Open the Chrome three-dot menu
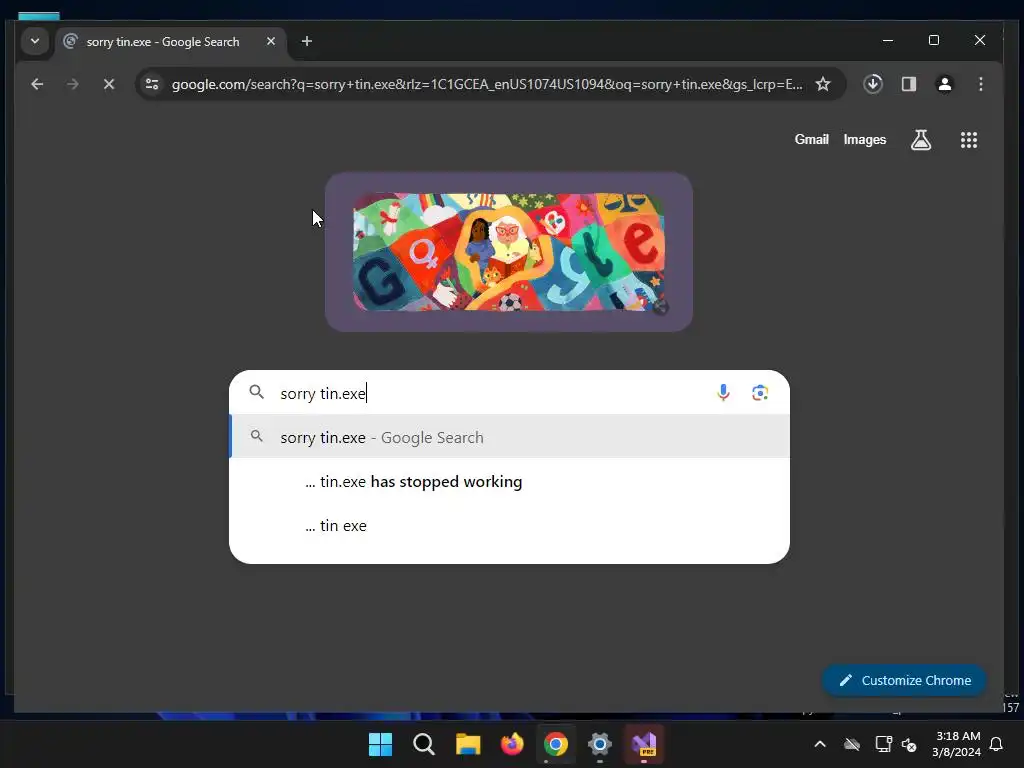 [x=980, y=84]
